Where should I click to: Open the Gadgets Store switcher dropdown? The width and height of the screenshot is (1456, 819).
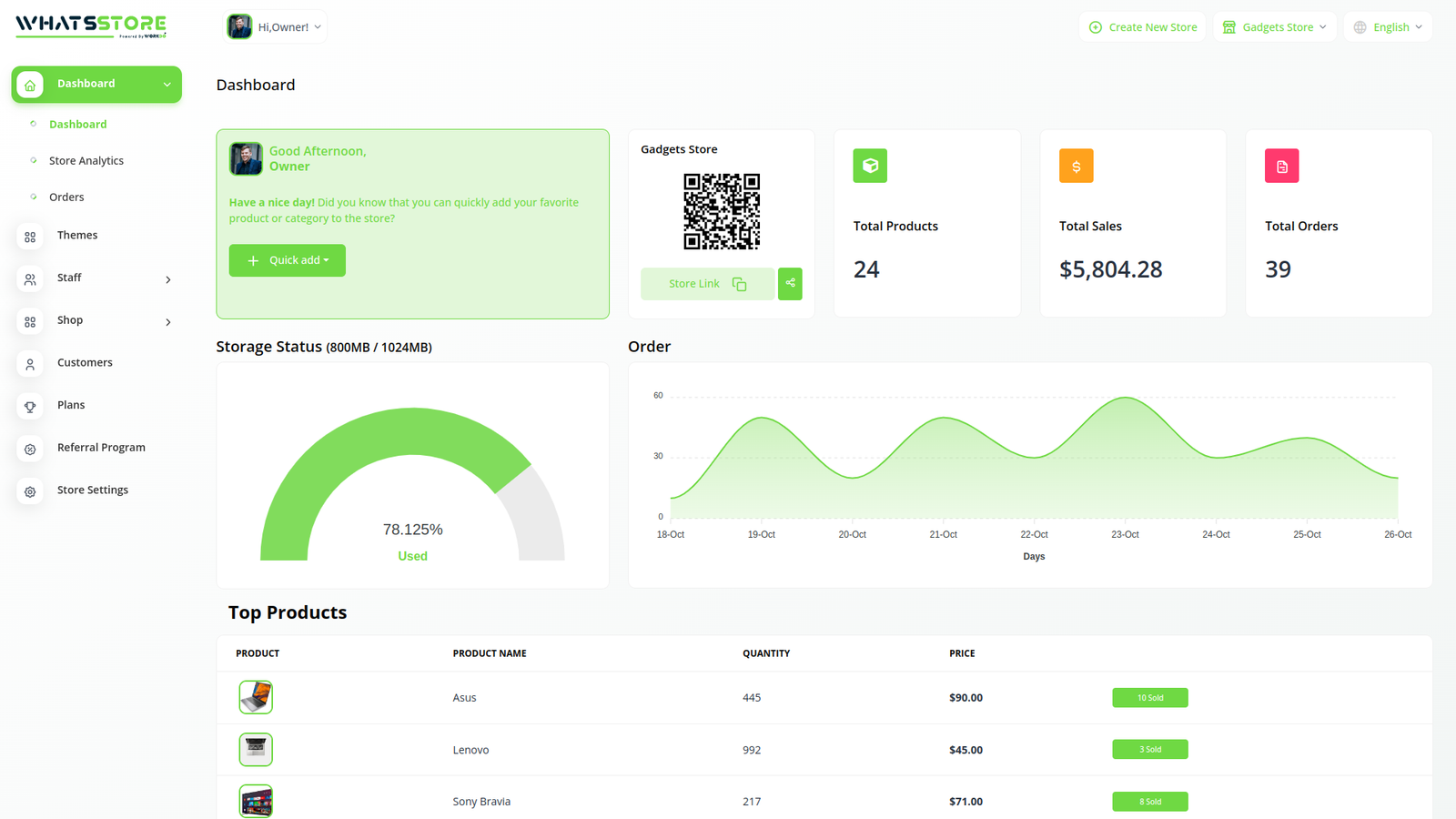pos(1274,27)
